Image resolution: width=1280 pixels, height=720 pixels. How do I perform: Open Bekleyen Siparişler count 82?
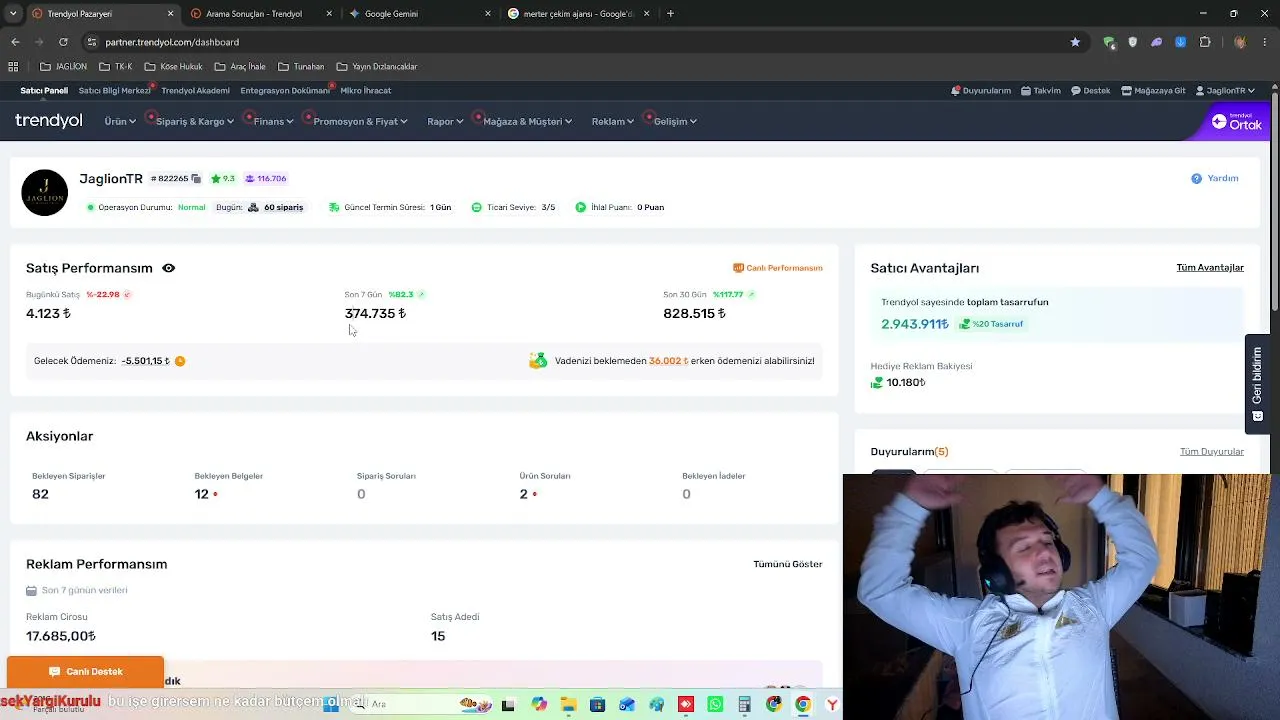coord(40,494)
